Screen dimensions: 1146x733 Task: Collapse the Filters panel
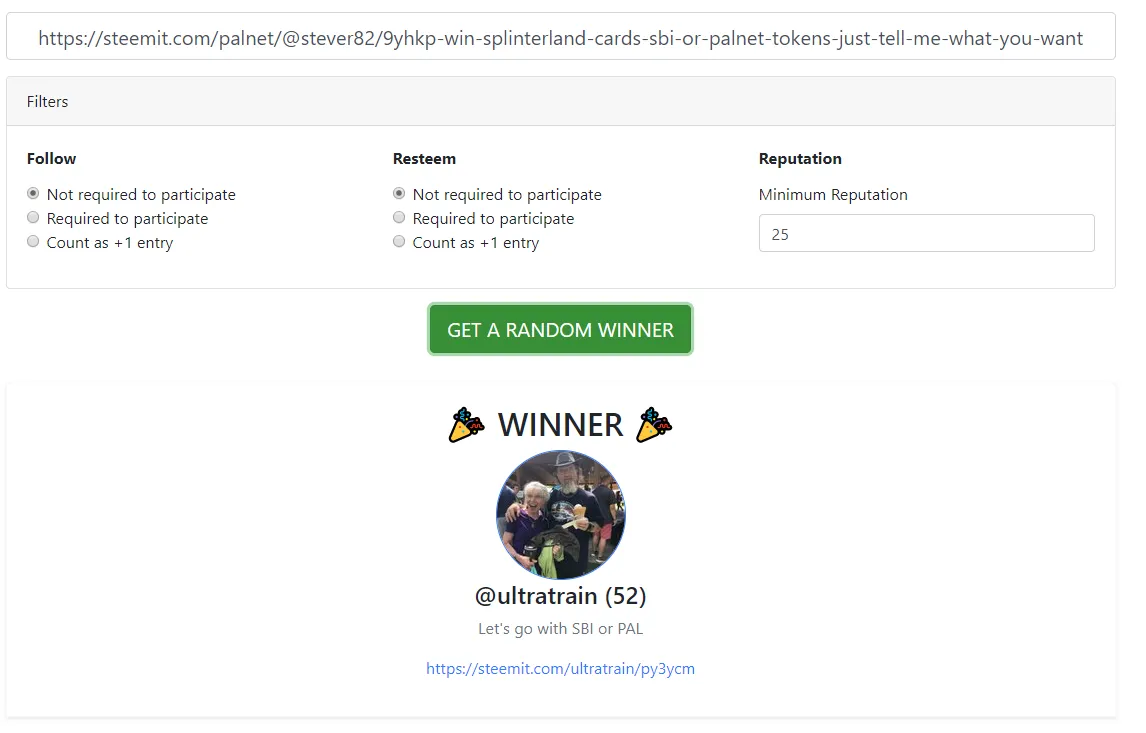[x=47, y=101]
